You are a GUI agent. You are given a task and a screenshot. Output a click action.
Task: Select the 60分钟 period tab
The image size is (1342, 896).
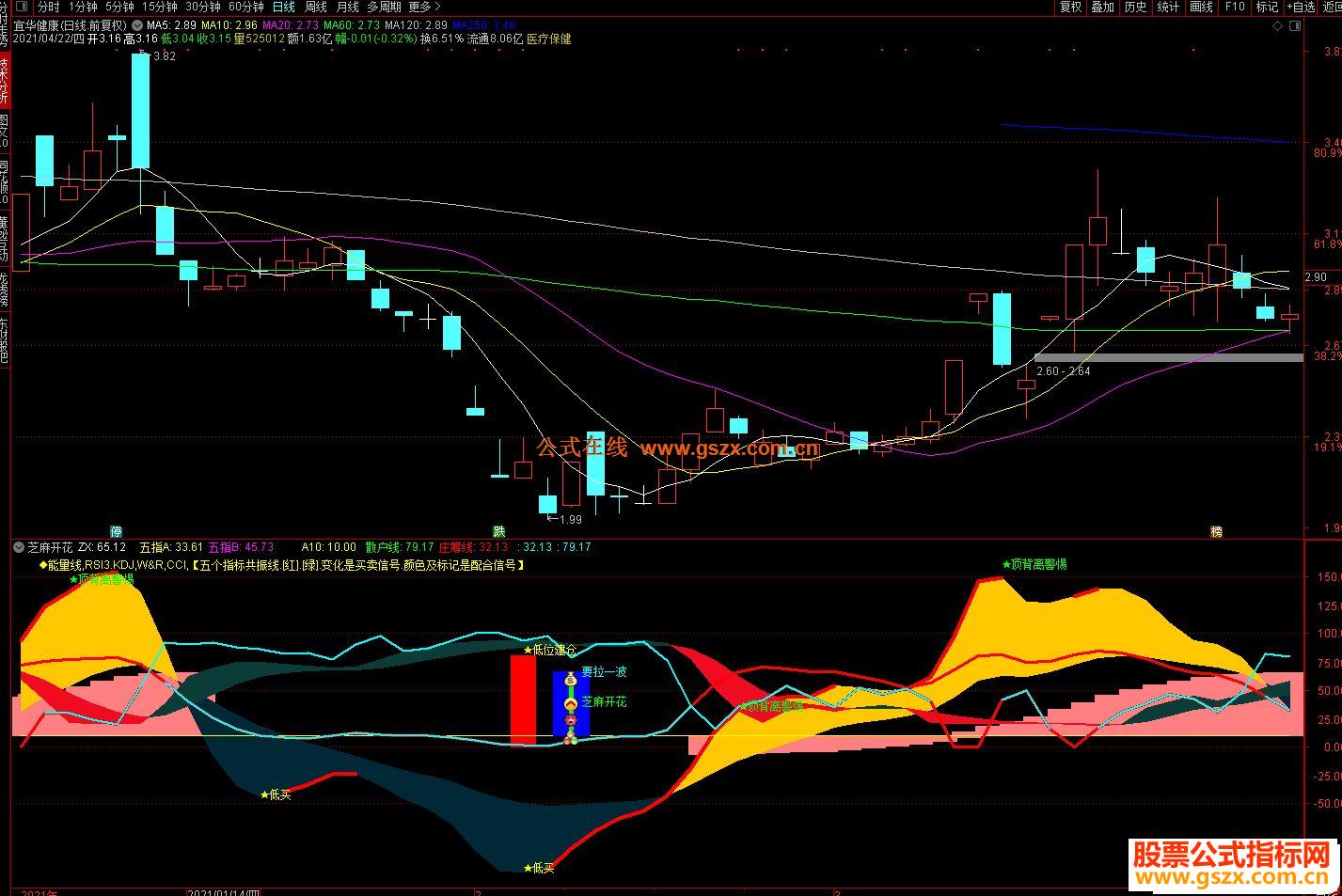tap(245, 7)
